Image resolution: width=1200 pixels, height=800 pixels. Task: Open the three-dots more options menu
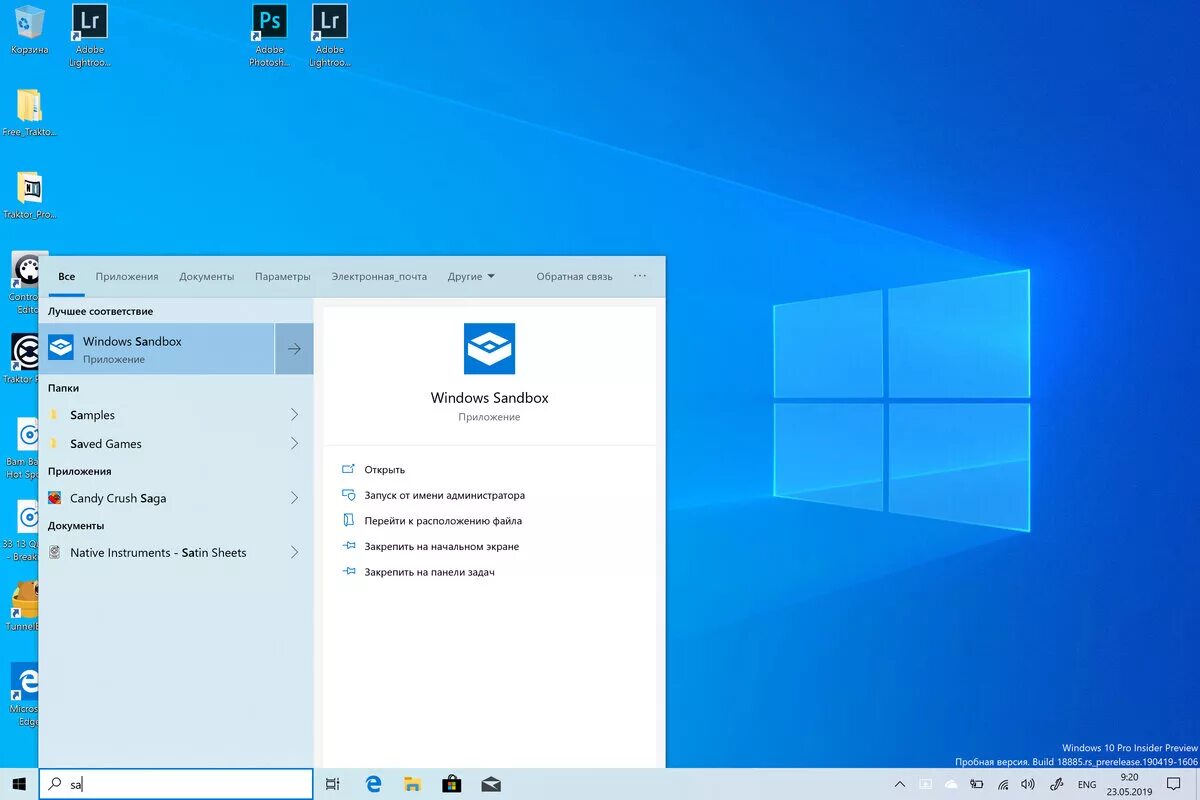pyautogui.click(x=640, y=276)
